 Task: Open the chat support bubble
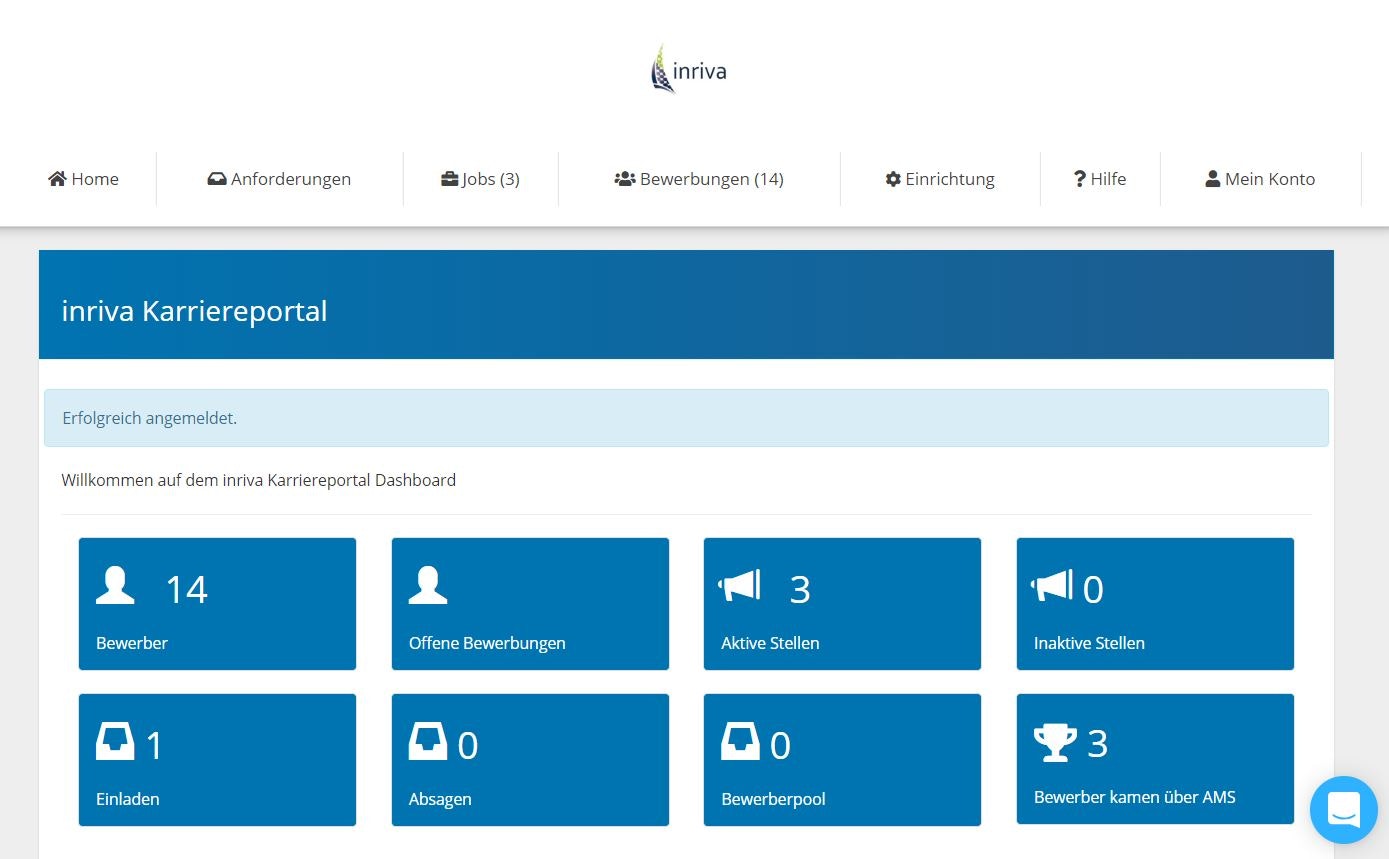point(1344,810)
